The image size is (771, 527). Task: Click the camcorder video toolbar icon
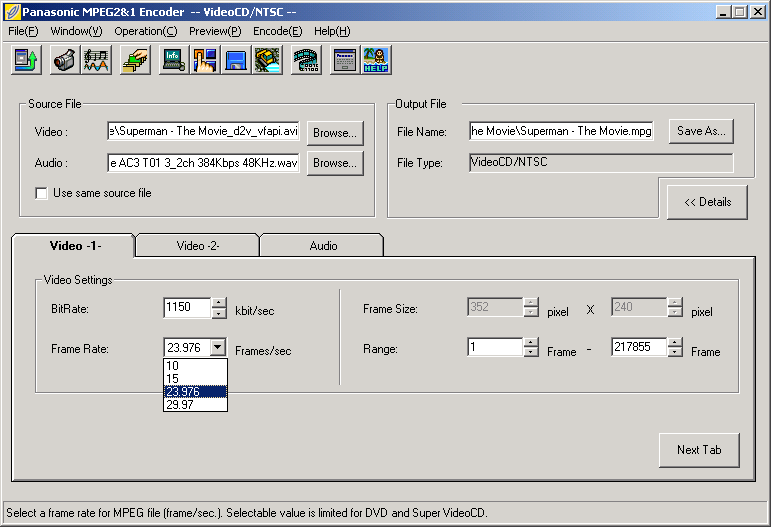coord(65,60)
